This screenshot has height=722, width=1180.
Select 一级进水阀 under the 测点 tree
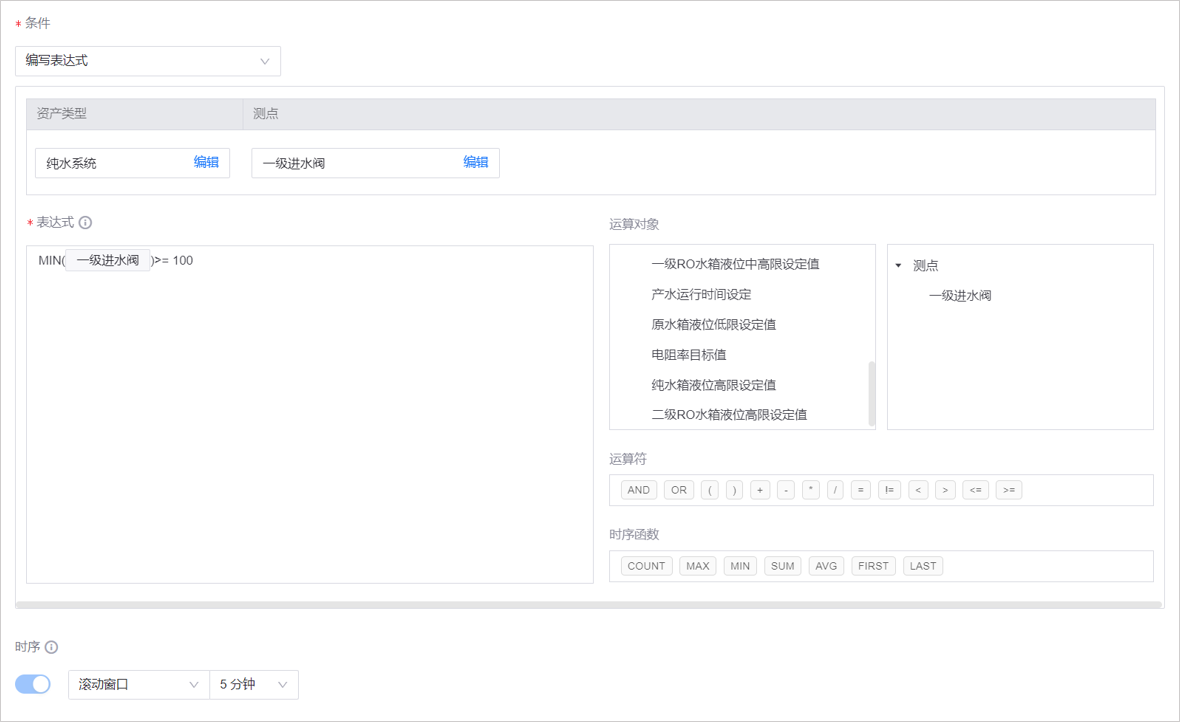pyautogui.click(x=959, y=296)
